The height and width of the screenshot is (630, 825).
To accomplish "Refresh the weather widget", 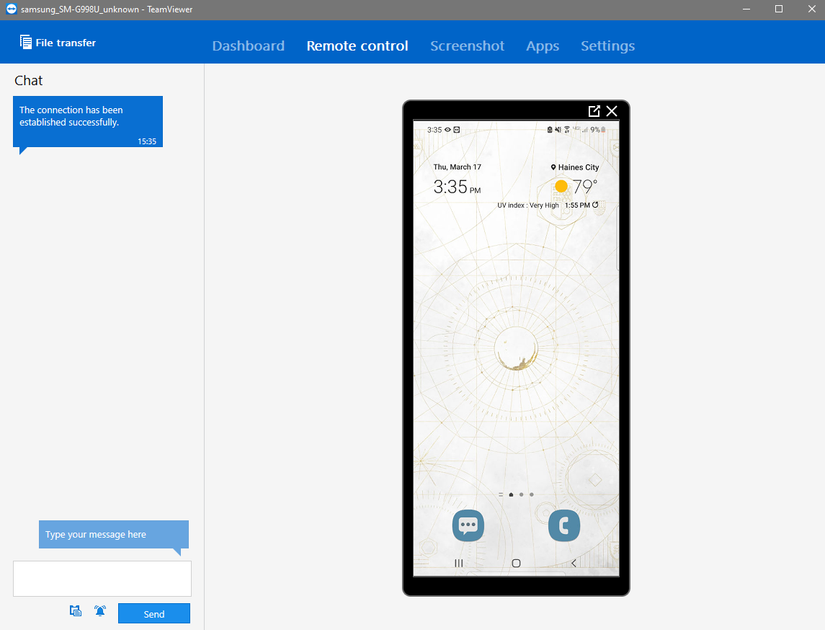I will click(x=595, y=205).
